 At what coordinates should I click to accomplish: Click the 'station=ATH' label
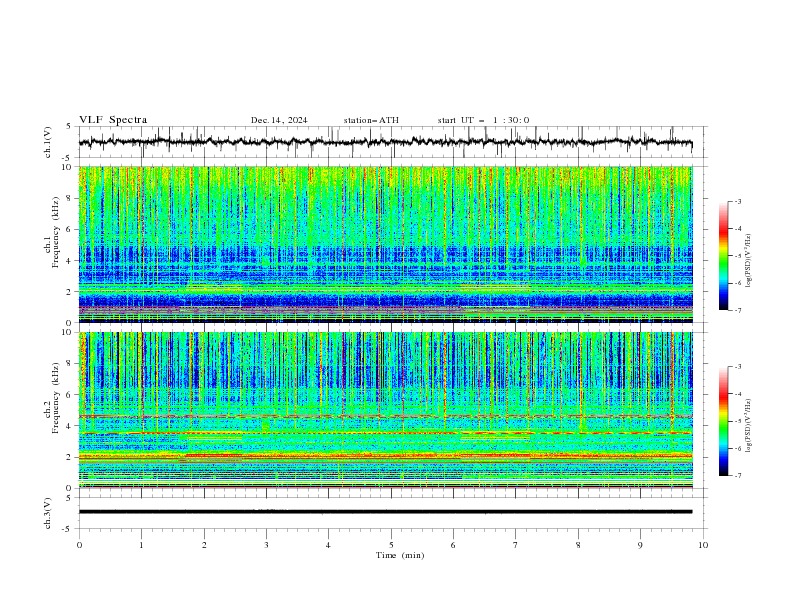(x=371, y=120)
